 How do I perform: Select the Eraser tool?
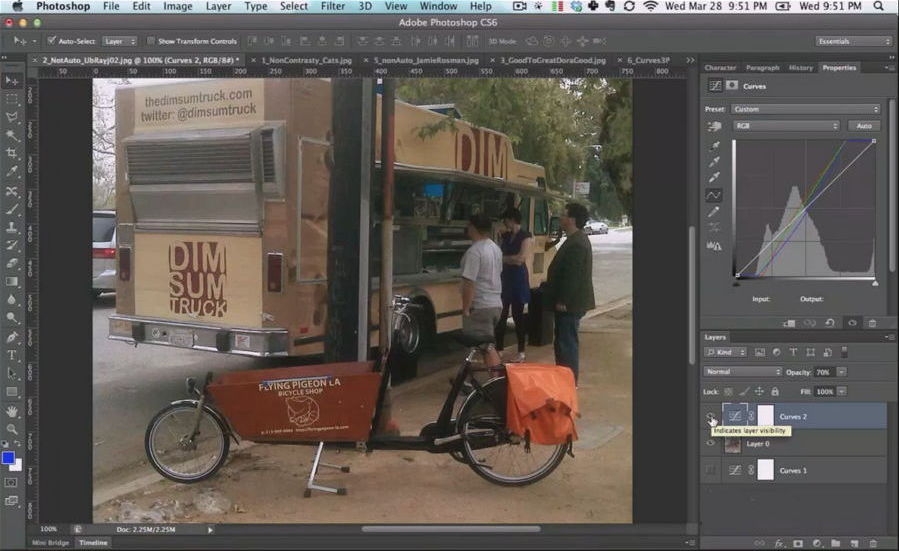11,263
